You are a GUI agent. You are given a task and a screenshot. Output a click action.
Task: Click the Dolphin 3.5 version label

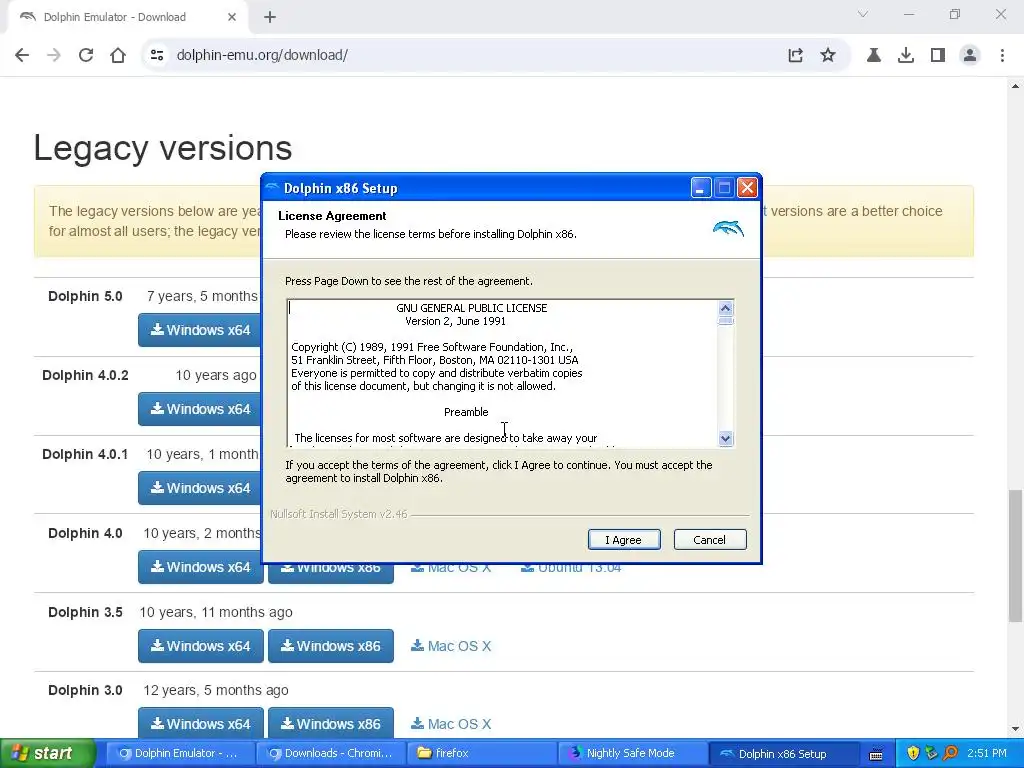(x=85, y=613)
